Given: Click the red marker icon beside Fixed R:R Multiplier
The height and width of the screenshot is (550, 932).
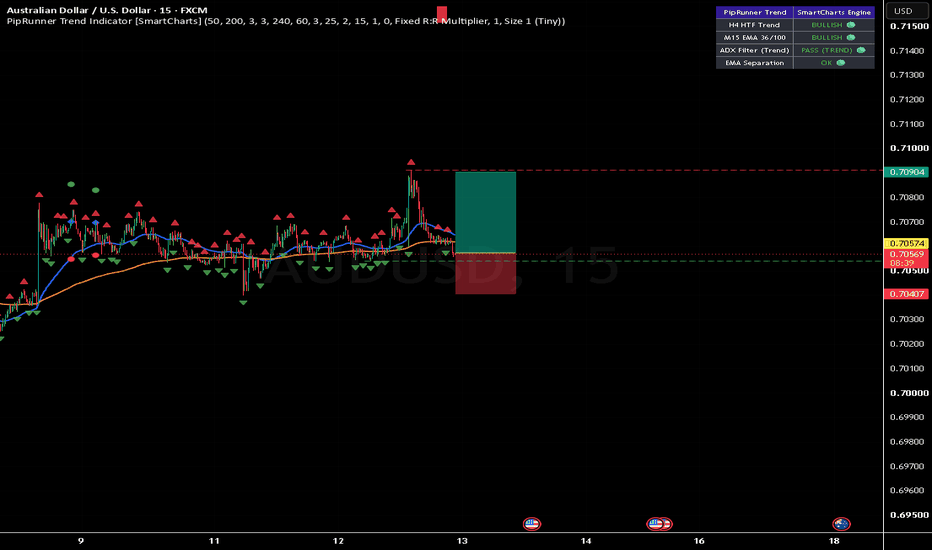Looking at the screenshot, I should tap(442, 14).
